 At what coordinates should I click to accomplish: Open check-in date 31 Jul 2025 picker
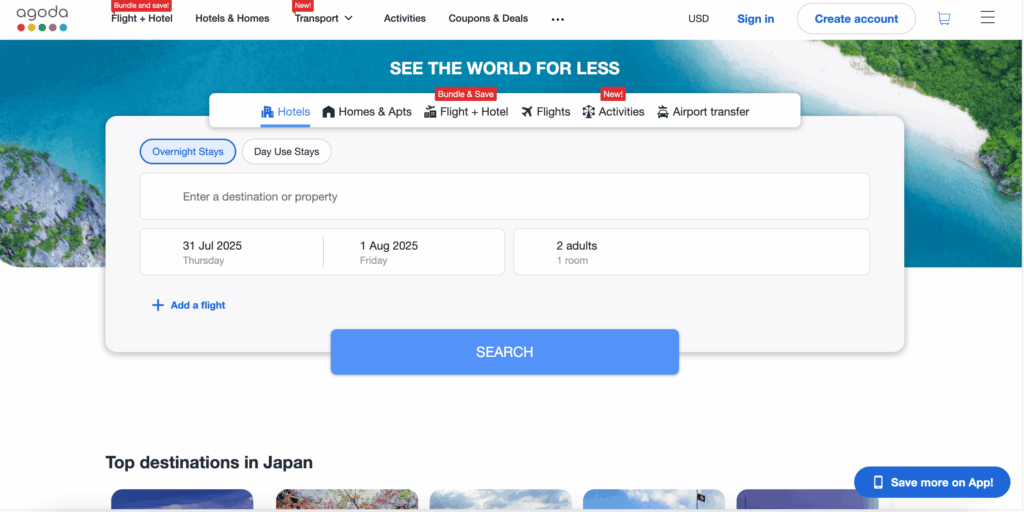point(232,252)
